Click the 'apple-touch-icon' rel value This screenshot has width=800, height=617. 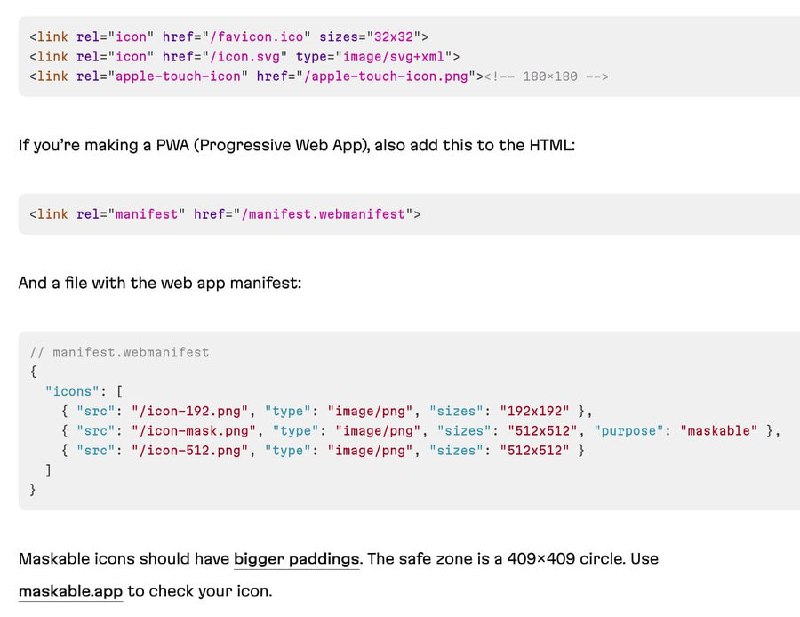tap(178, 76)
